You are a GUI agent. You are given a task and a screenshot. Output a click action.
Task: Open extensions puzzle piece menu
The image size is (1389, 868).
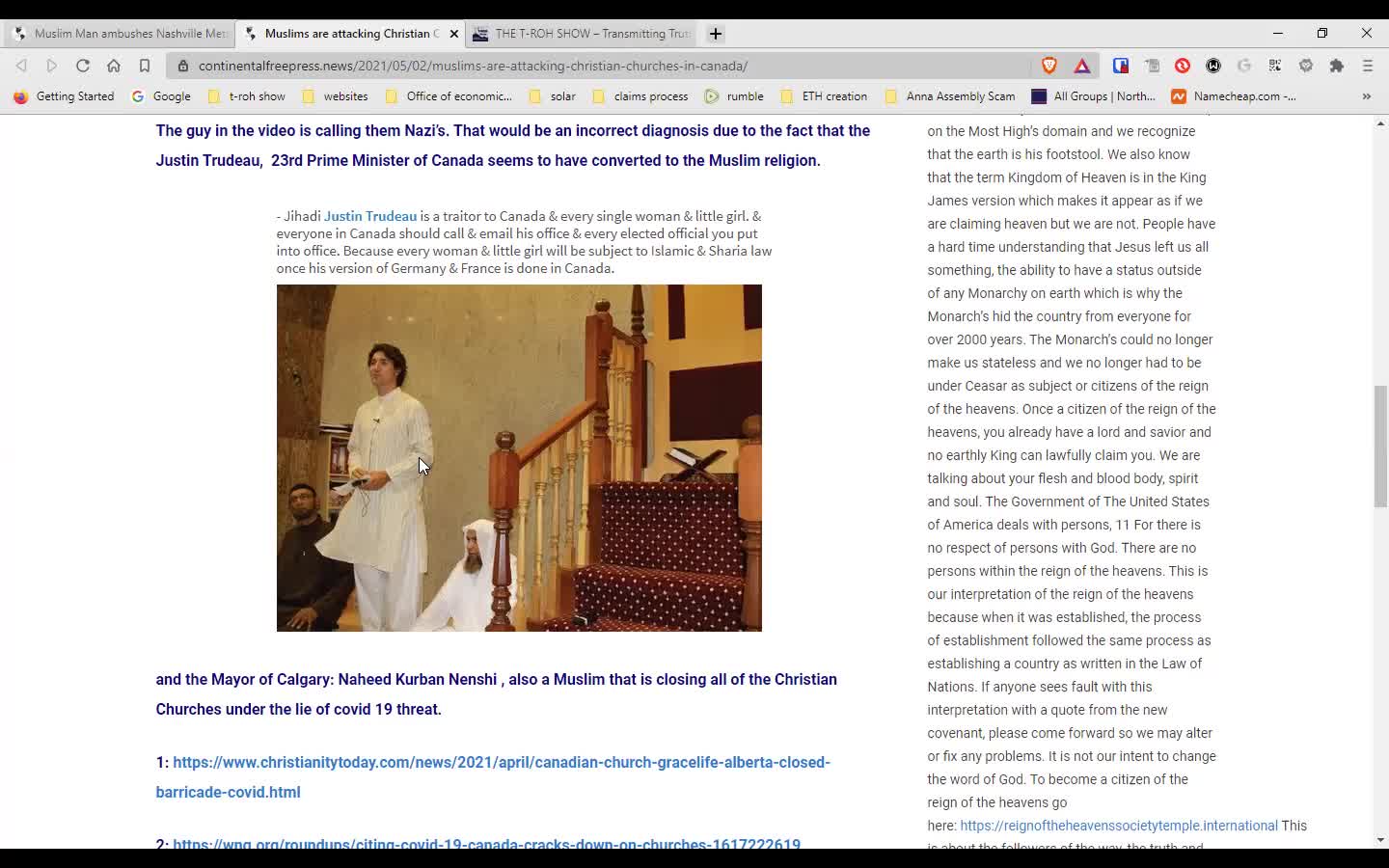pos(1337,66)
